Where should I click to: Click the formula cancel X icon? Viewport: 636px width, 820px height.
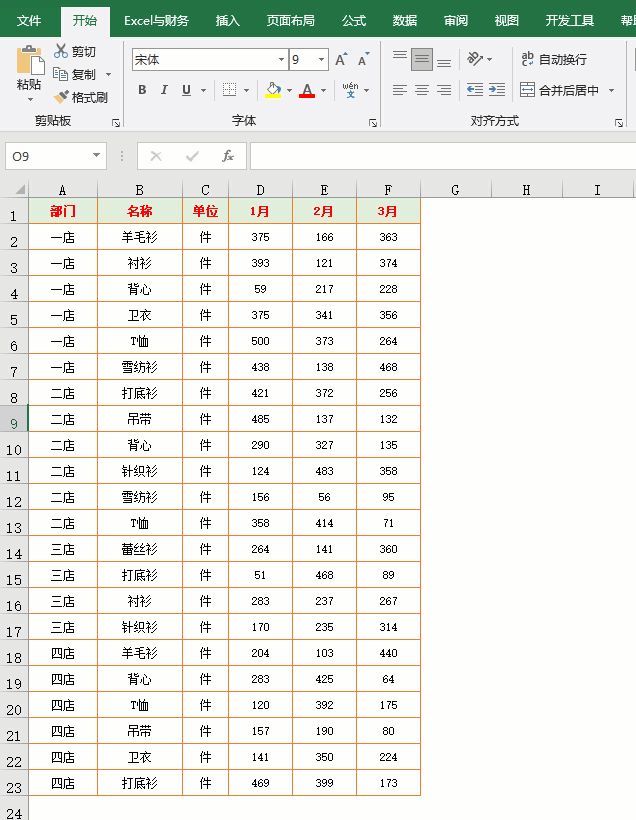click(156, 156)
